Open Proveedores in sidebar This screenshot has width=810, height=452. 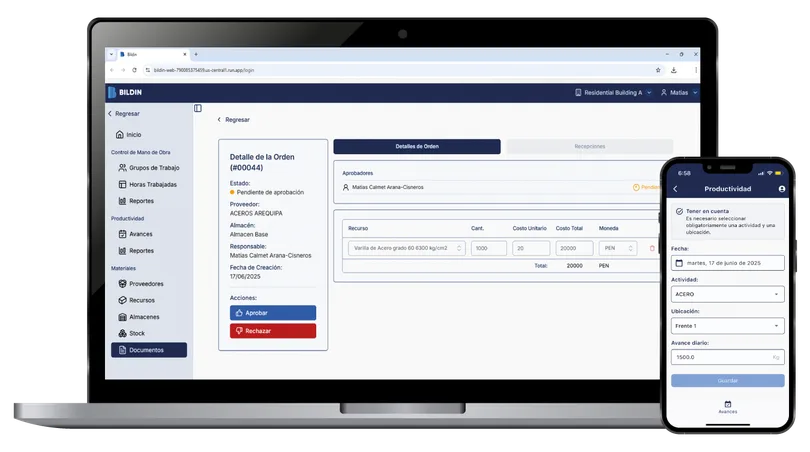(x=141, y=284)
